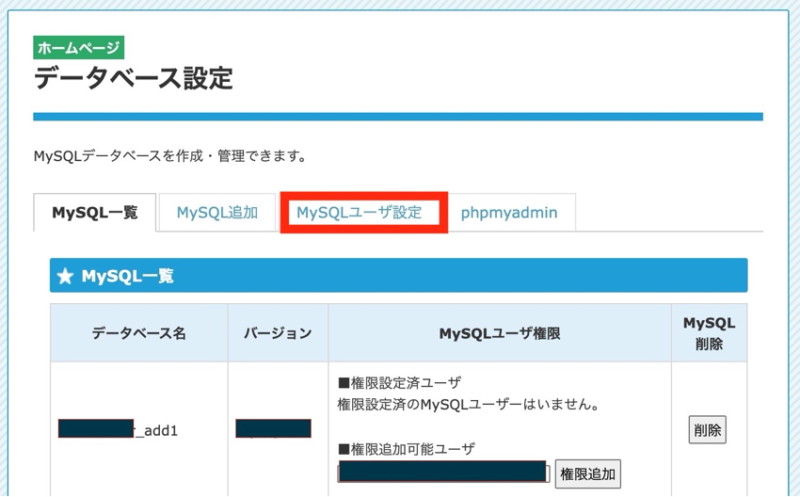The image size is (800, 497).
Task: Click the MySQLデータベースを作成・管理できます description
Action: (170, 156)
